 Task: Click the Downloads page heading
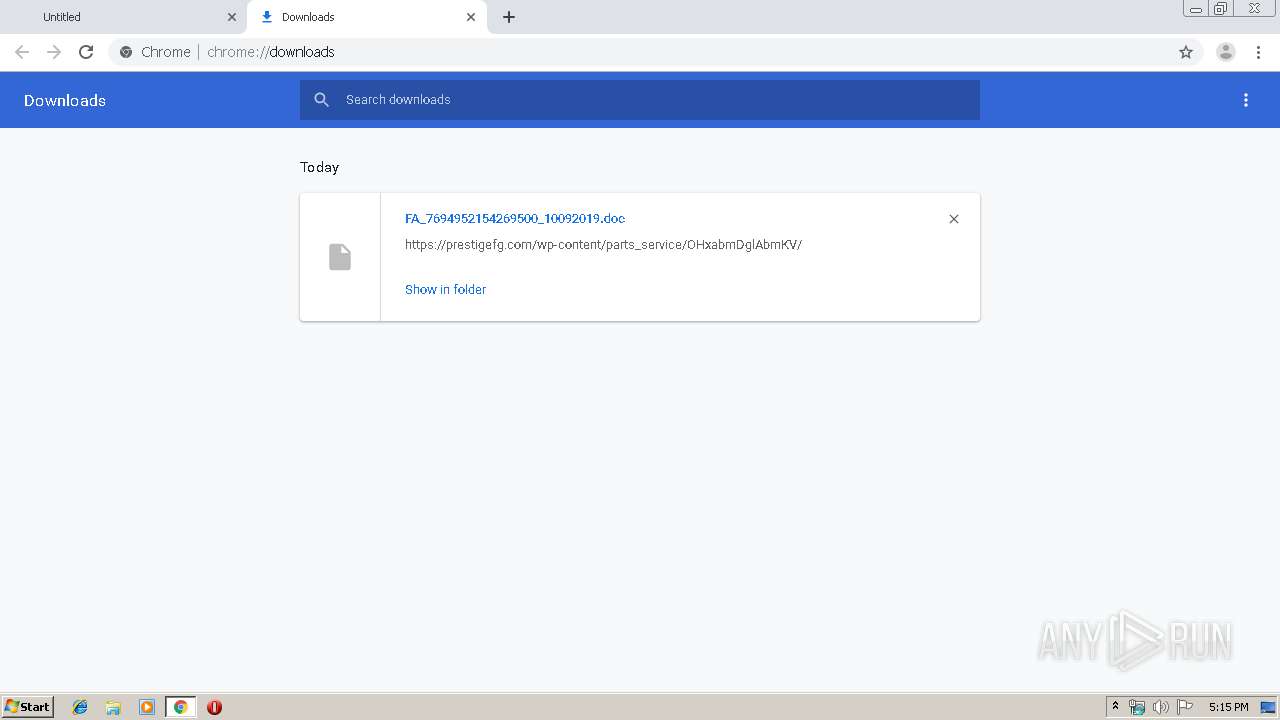(x=65, y=100)
